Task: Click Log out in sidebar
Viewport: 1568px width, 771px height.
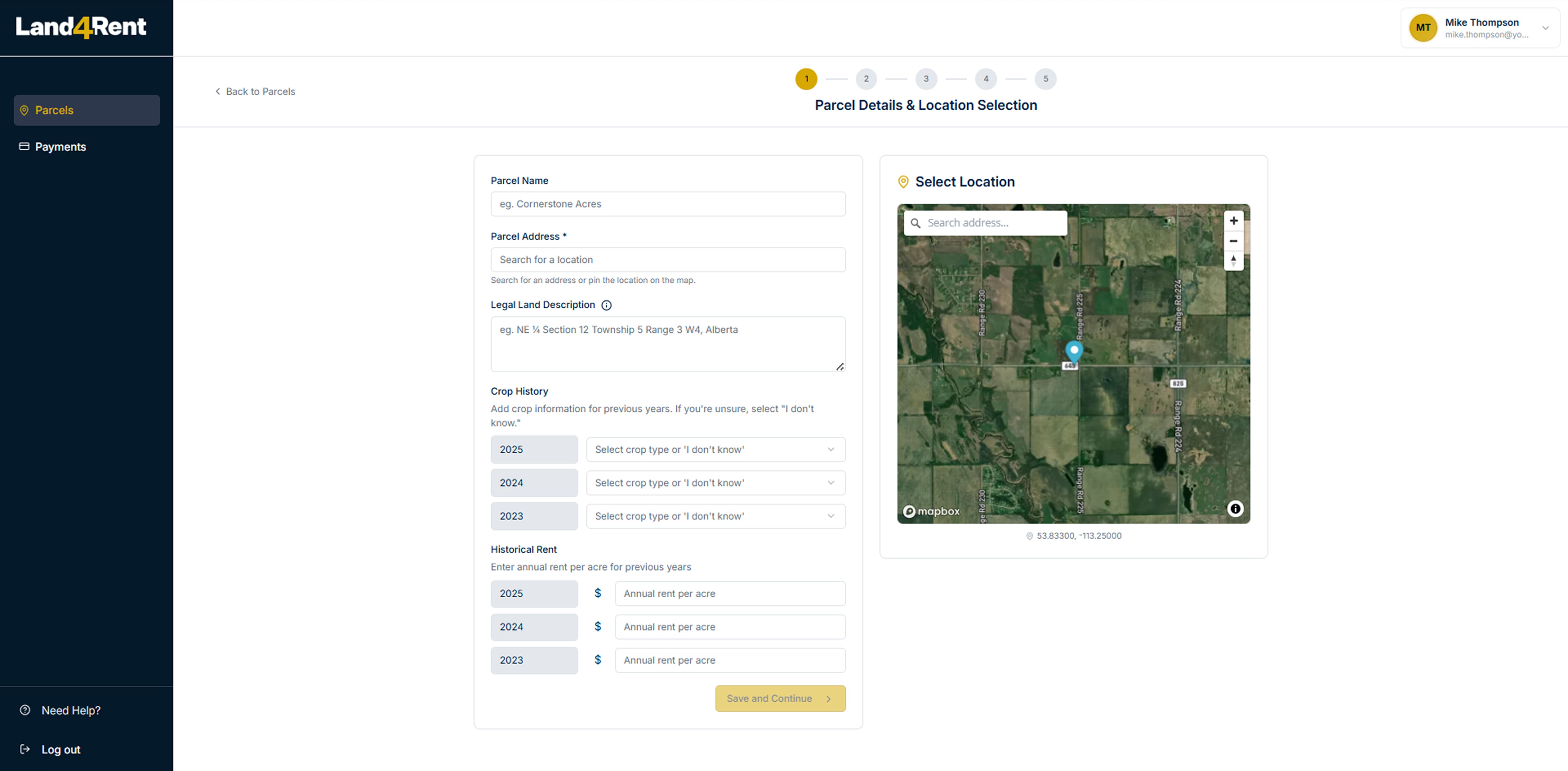Action: (x=60, y=750)
